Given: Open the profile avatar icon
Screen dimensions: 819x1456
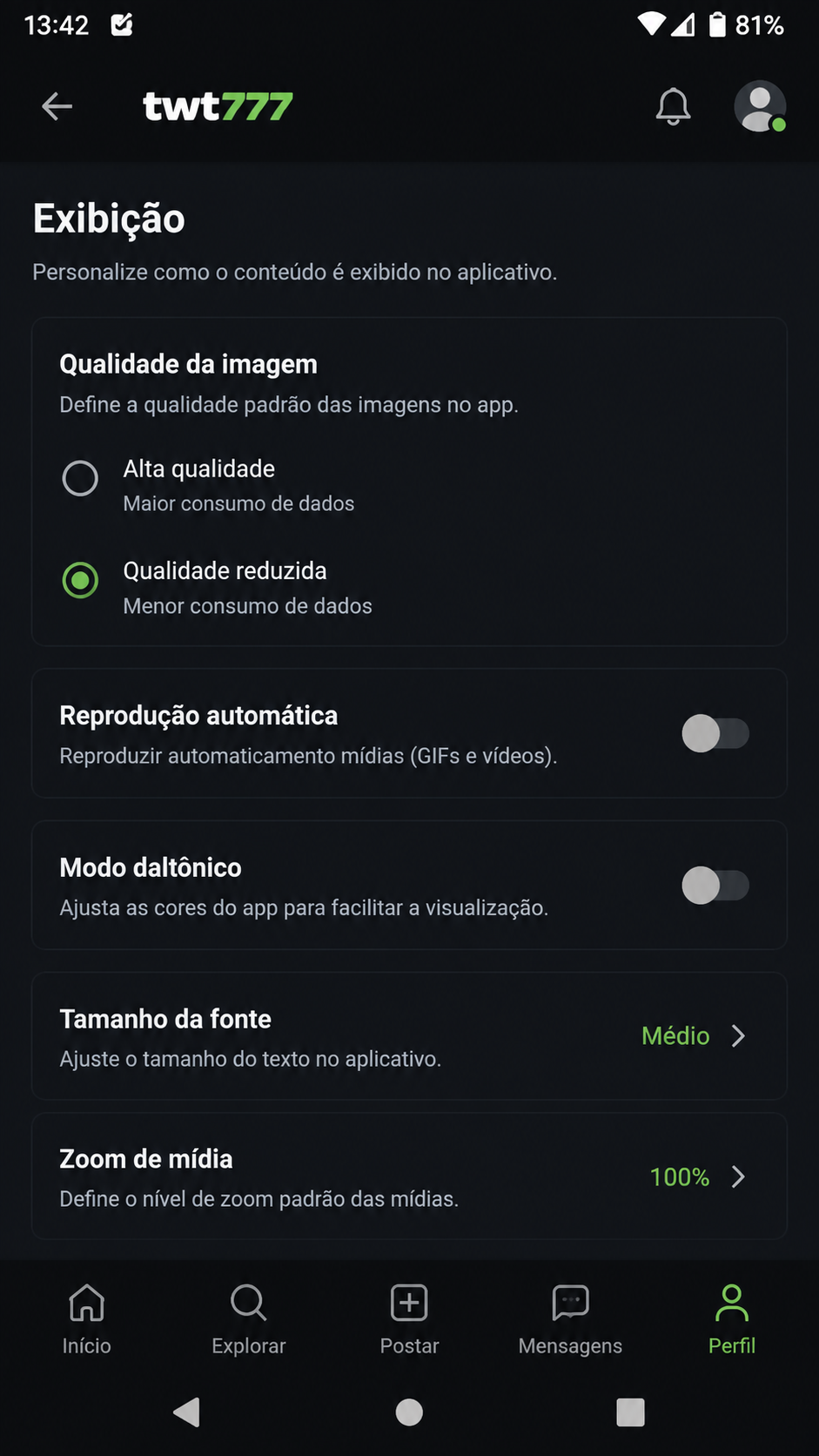Looking at the screenshot, I should tap(760, 106).
